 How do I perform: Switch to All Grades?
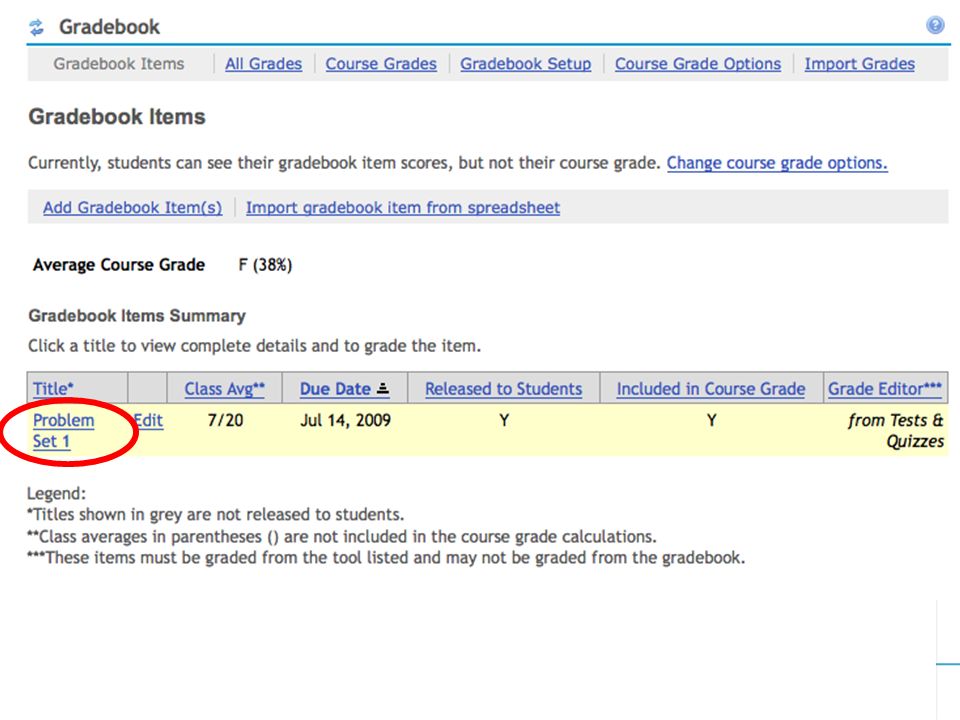pyautogui.click(x=263, y=64)
